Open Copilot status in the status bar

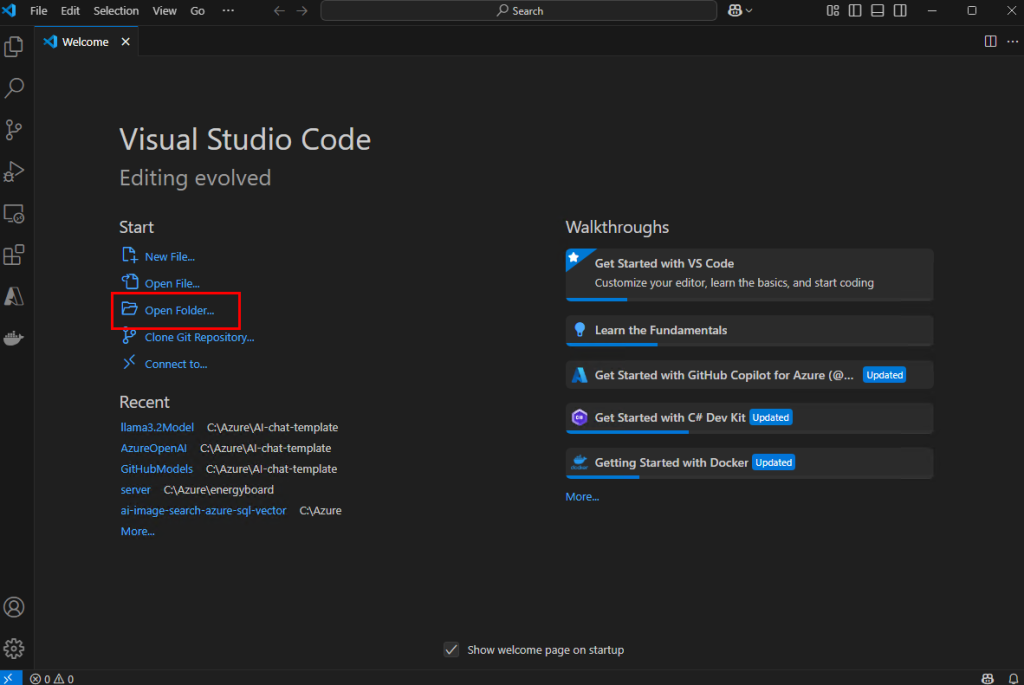tap(987, 679)
